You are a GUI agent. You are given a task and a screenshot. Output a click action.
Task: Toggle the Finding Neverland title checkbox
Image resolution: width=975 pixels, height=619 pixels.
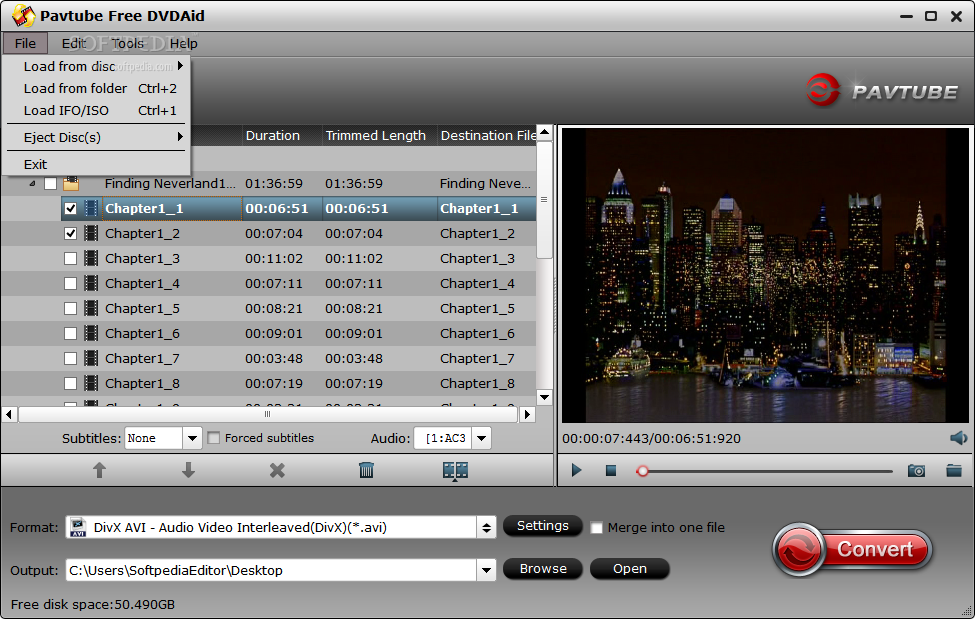coord(50,184)
